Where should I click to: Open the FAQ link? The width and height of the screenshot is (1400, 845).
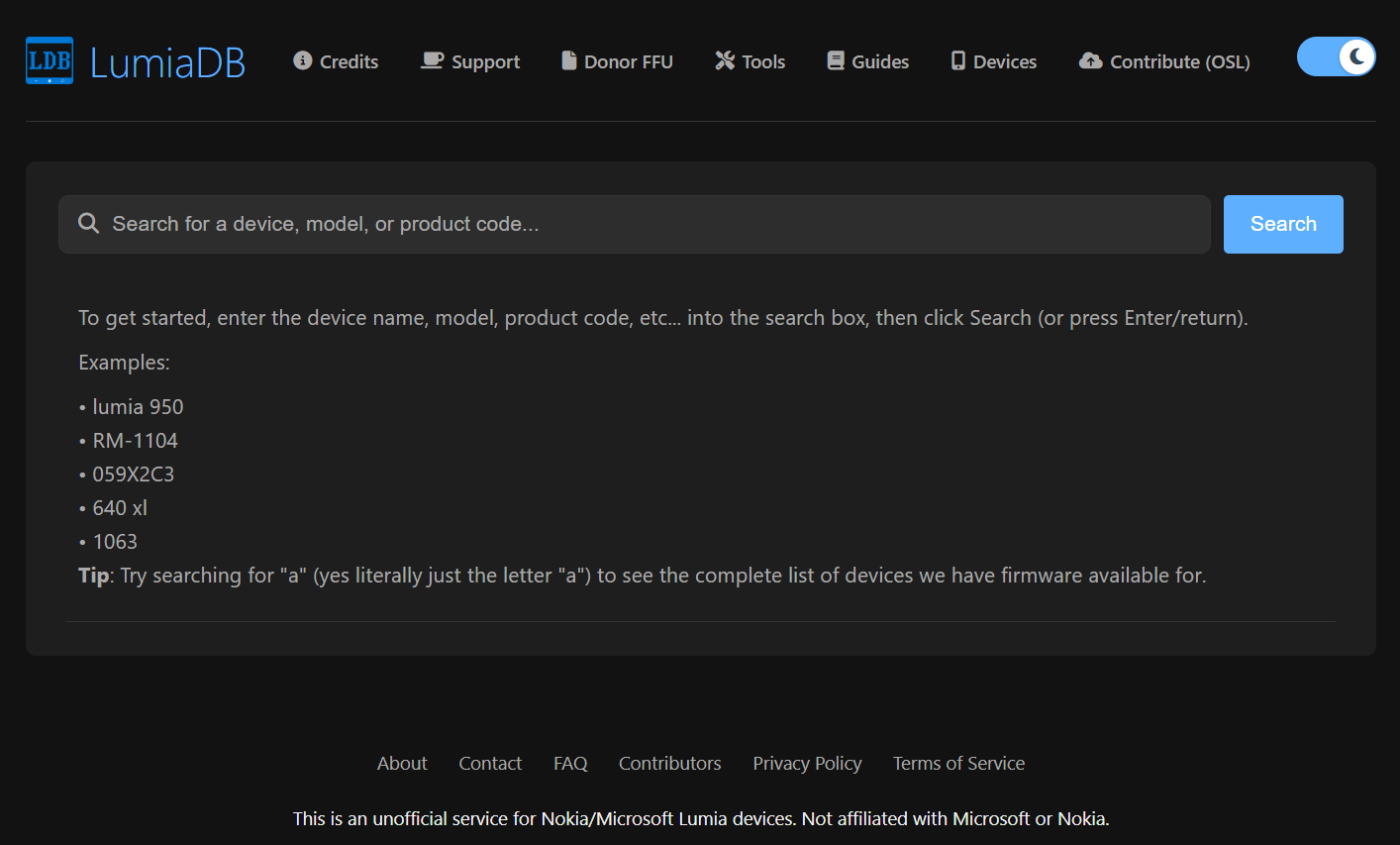[x=570, y=764]
